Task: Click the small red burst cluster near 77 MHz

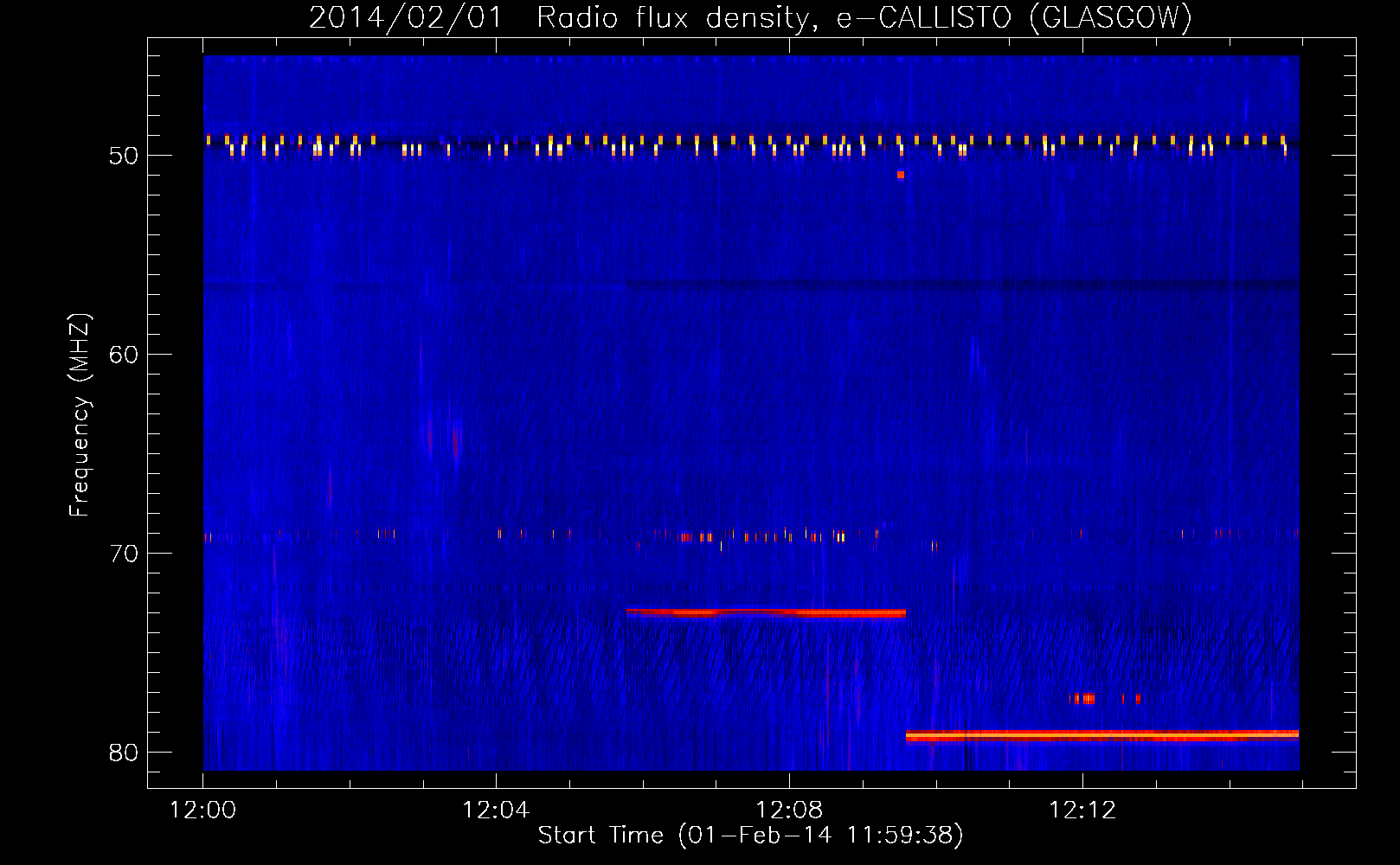Action: click(x=1105, y=698)
